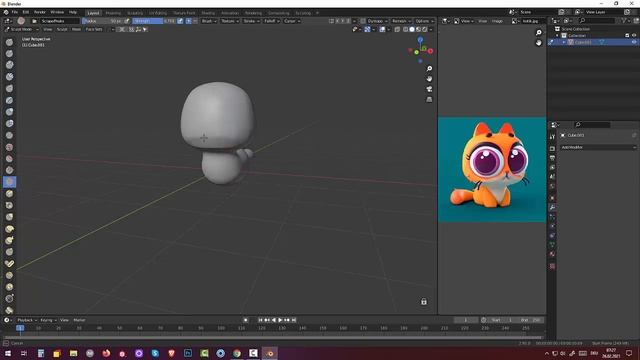
Task: Toggle camera view gizmo in viewport
Action: [x=429, y=89]
